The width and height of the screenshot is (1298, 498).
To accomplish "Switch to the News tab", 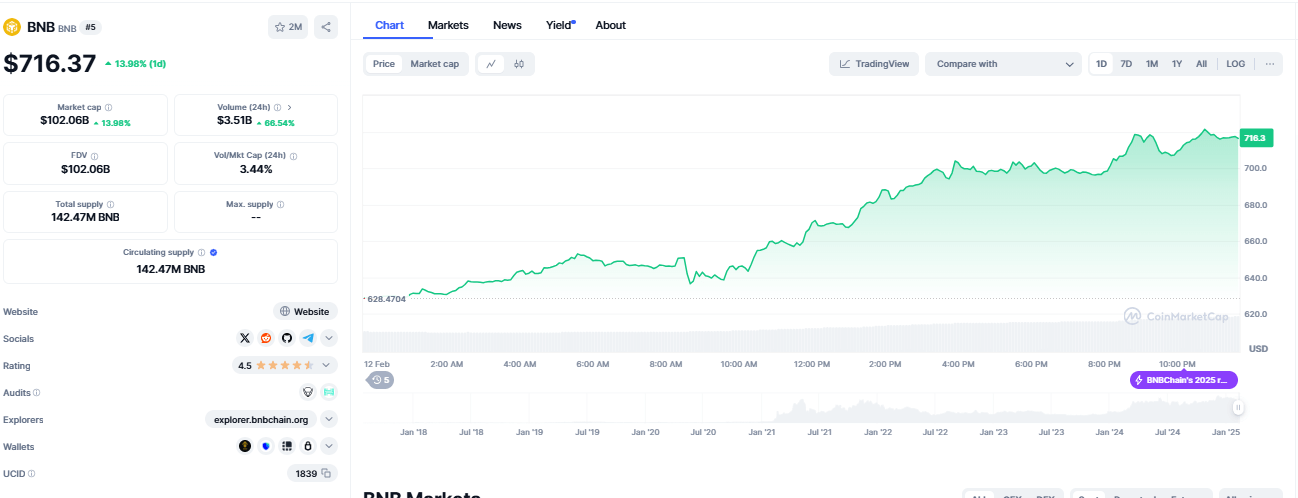I will click(507, 25).
